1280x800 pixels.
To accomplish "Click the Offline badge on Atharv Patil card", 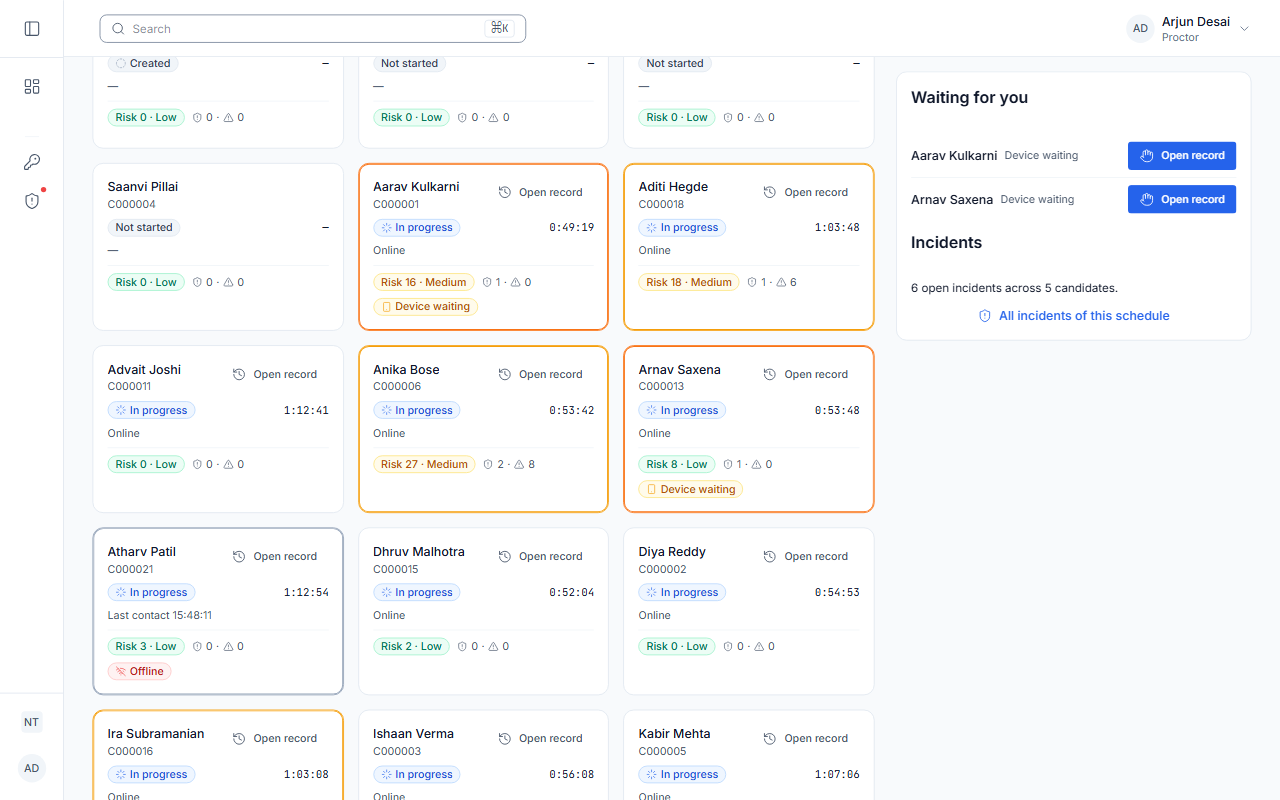I will [140, 672].
